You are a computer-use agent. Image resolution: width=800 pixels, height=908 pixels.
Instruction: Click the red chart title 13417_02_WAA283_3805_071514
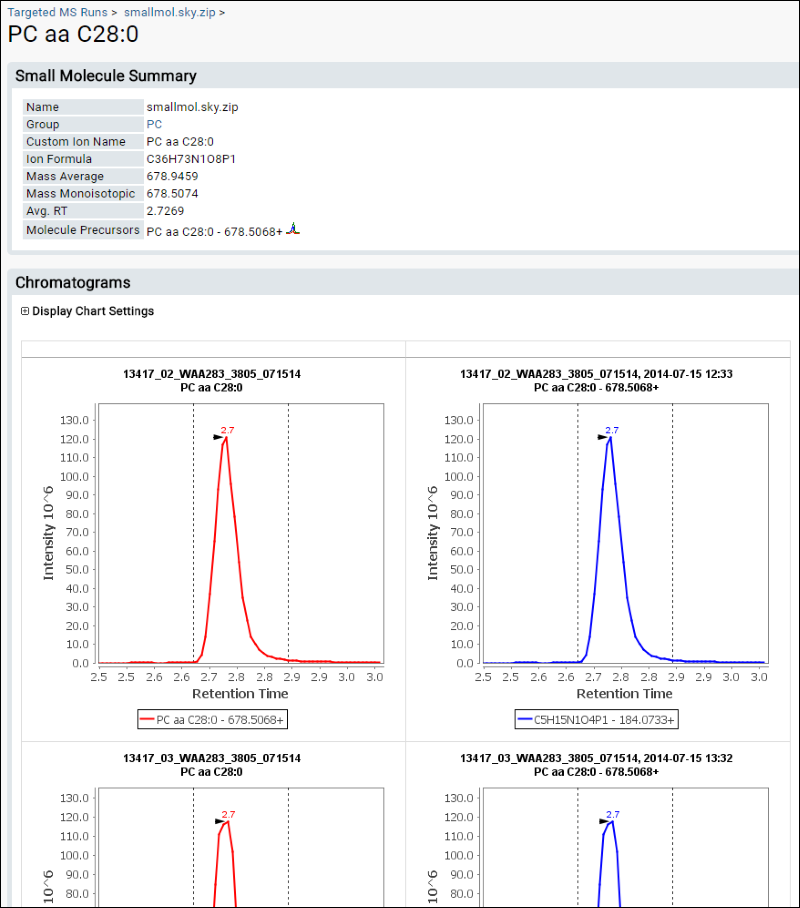click(212, 374)
